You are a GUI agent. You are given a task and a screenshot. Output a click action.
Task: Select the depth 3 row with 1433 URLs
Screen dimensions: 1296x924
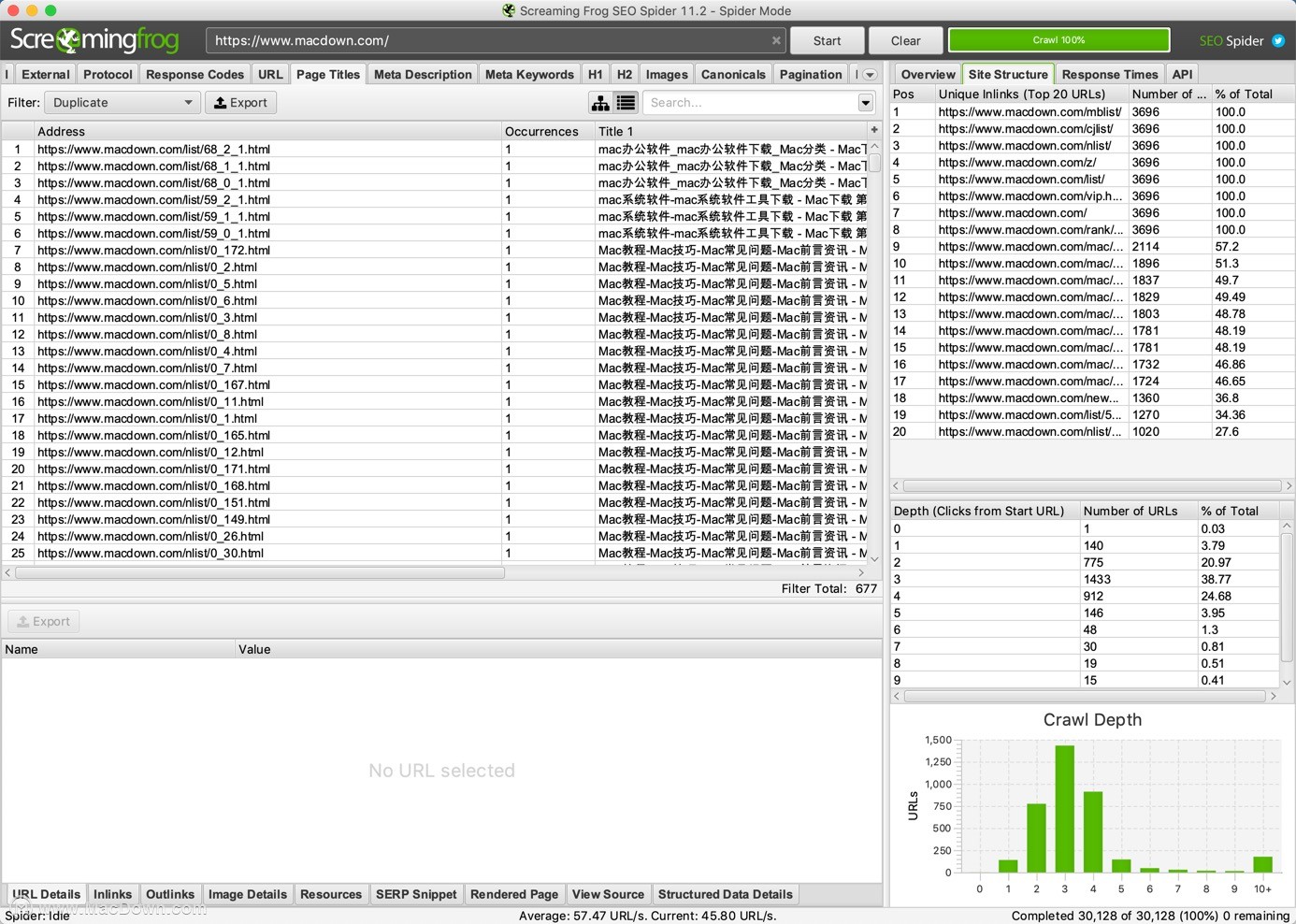pos(1085,579)
